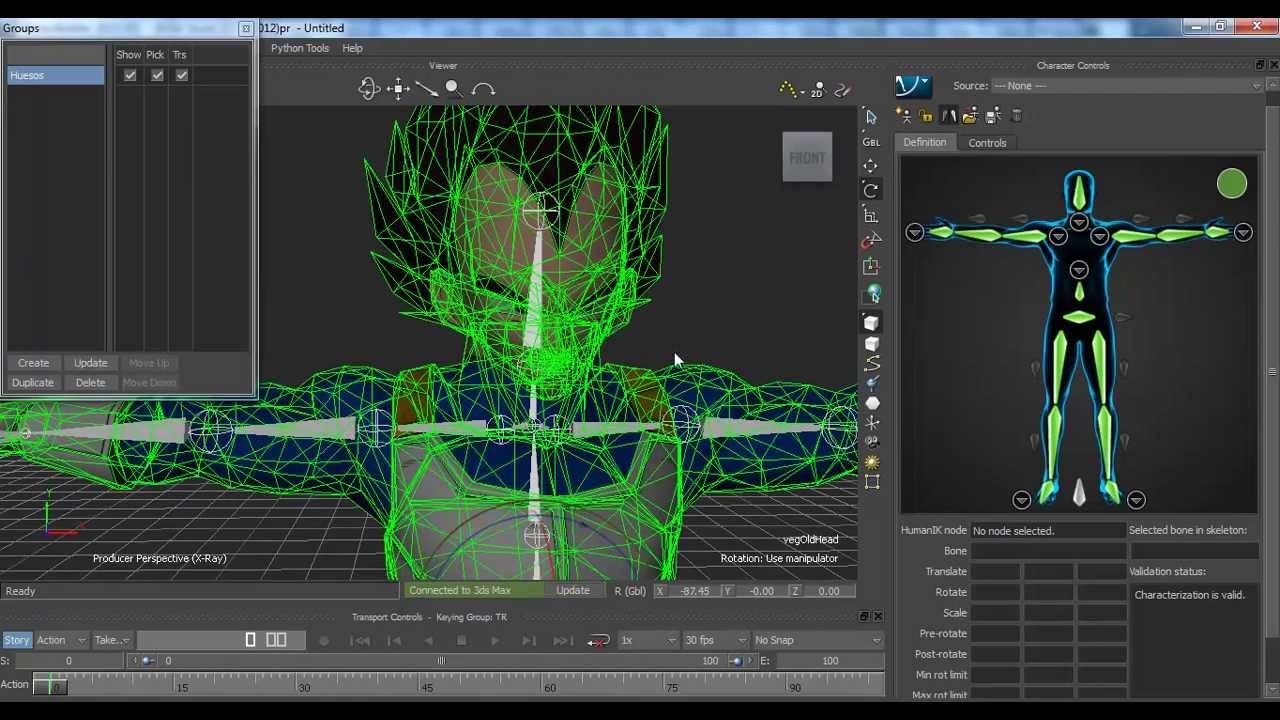This screenshot has height=720, width=1280.
Task: Open the Character Controls blue menu button
Action: click(x=912, y=86)
